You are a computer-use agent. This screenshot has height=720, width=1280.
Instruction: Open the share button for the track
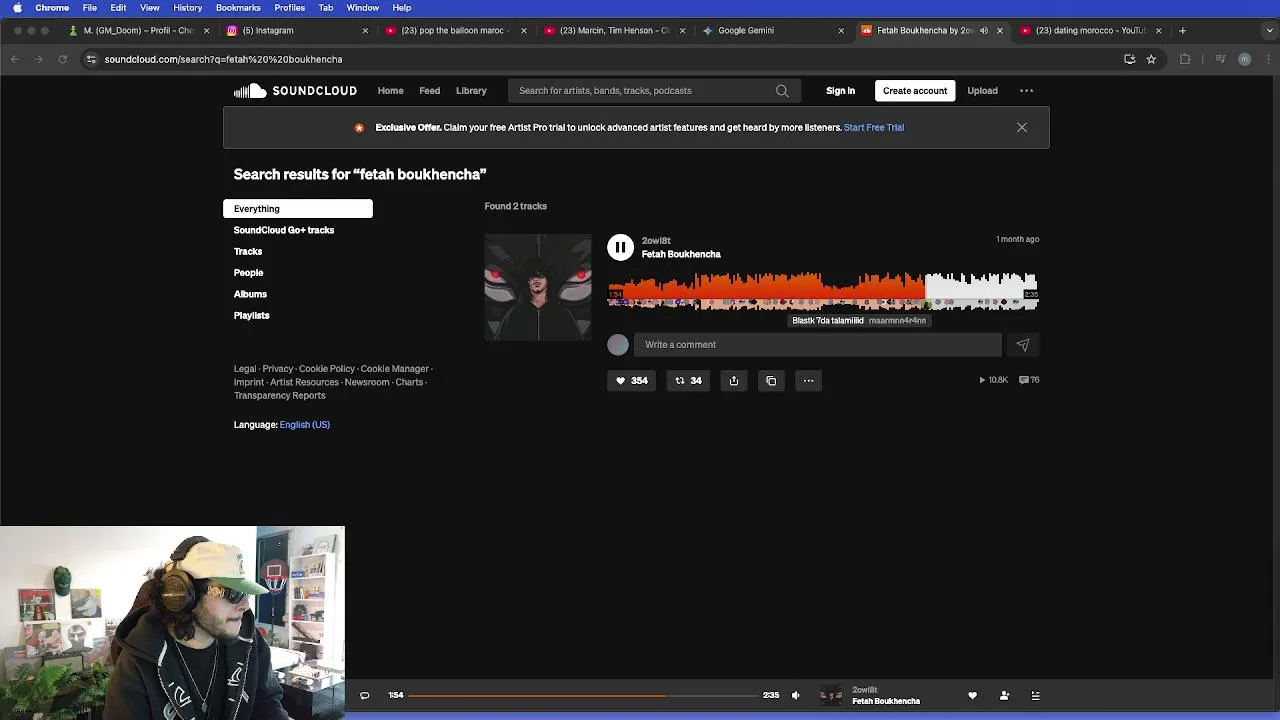tap(734, 380)
